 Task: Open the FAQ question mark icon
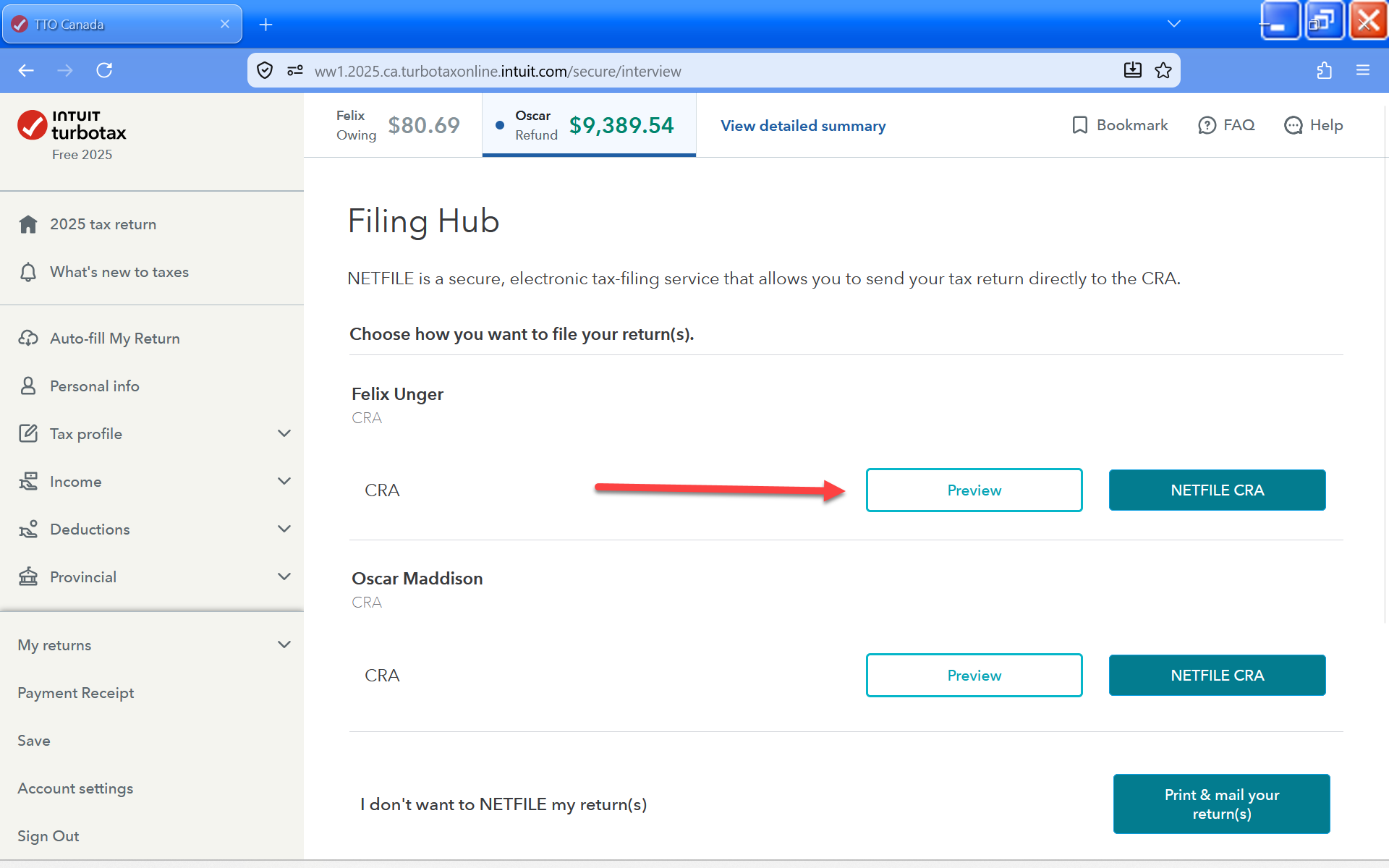pyautogui.click(x=1207, y=125)
